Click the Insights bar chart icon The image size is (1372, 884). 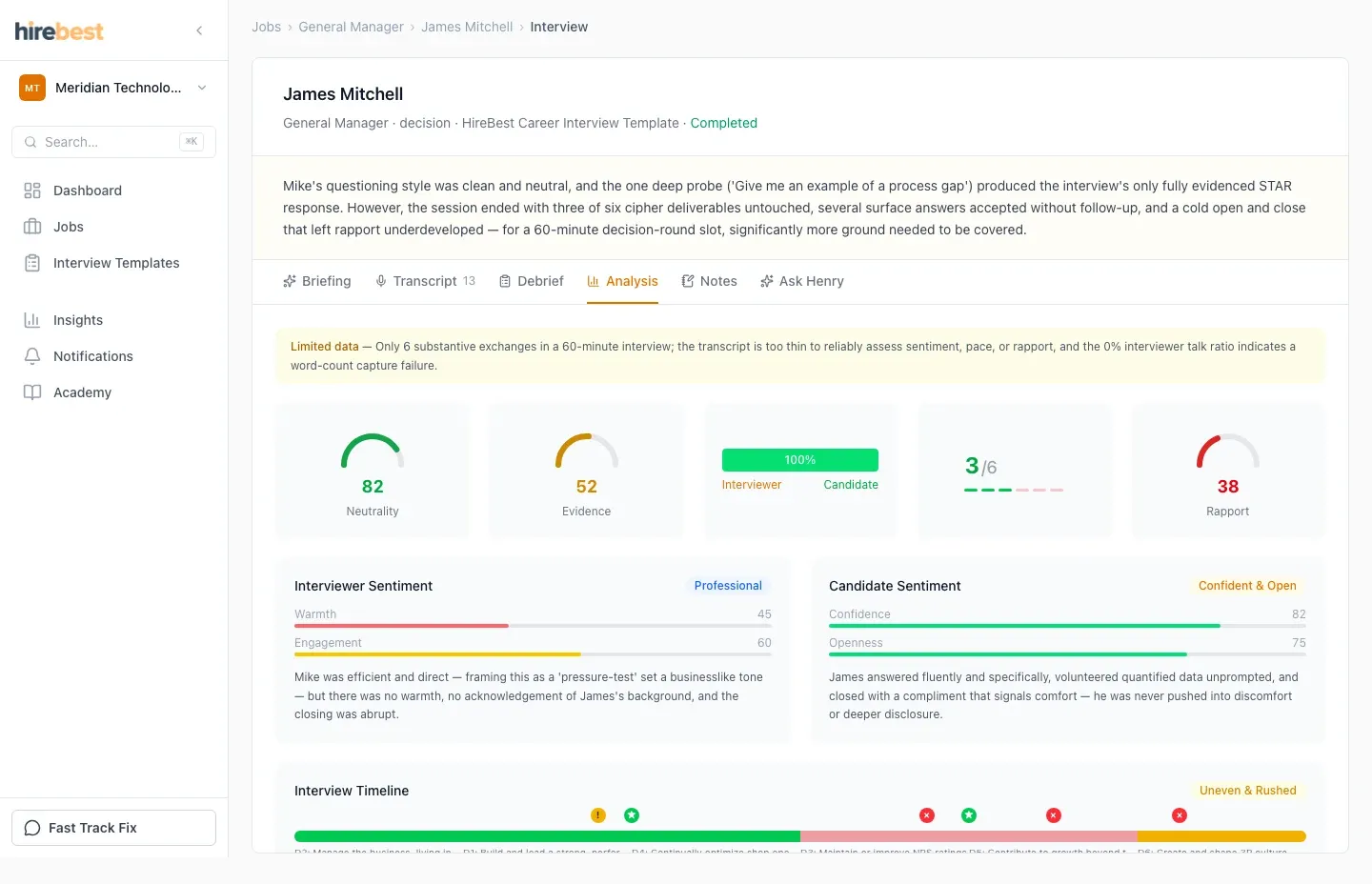click(x=32, y=320)
